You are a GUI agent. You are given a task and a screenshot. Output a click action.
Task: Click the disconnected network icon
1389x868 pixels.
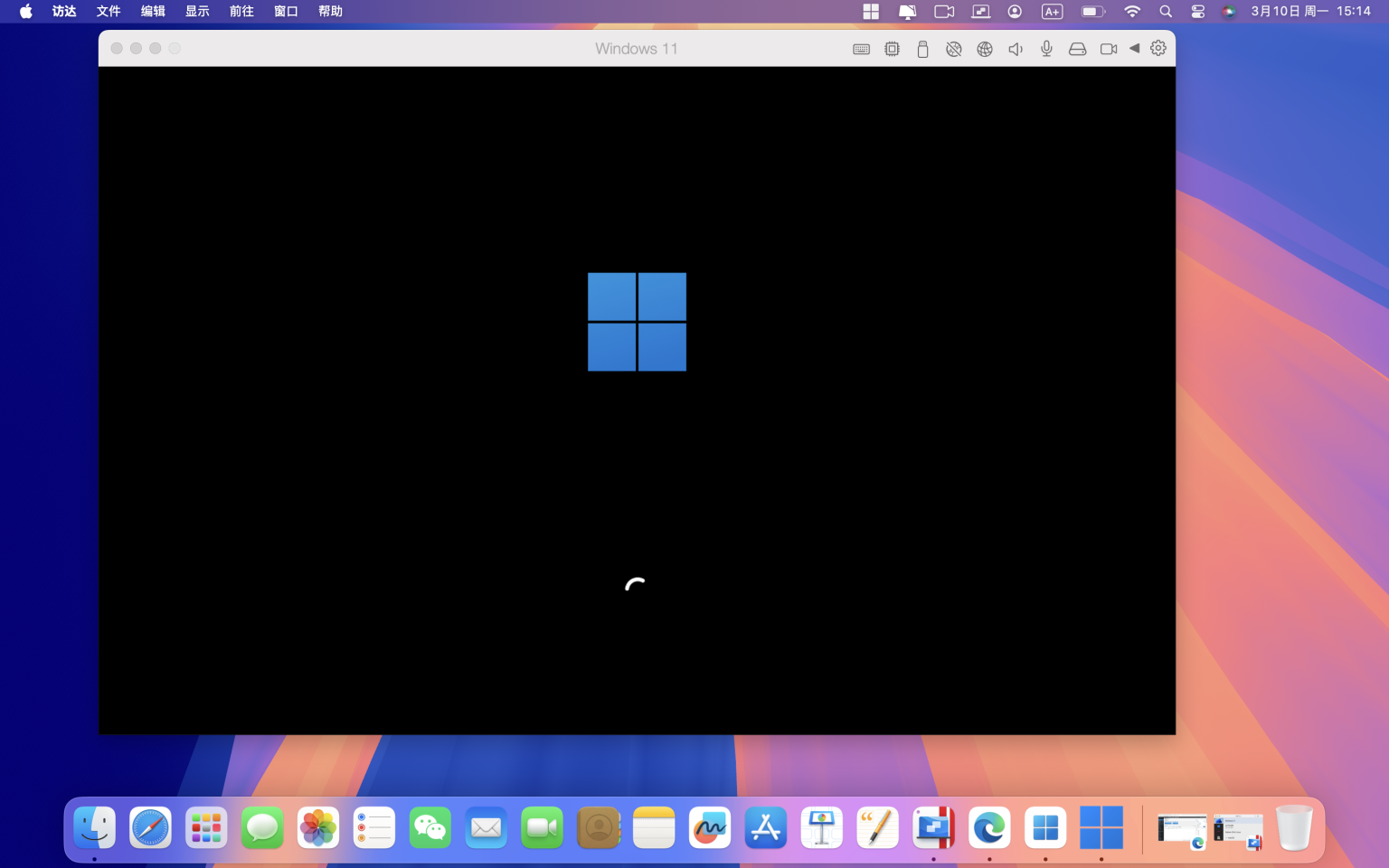[x=954, y=49]
